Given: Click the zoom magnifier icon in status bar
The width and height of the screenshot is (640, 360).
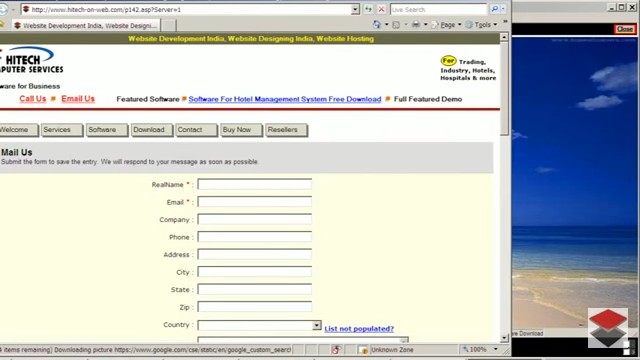Looking at the screenshot, I should 465,349.
